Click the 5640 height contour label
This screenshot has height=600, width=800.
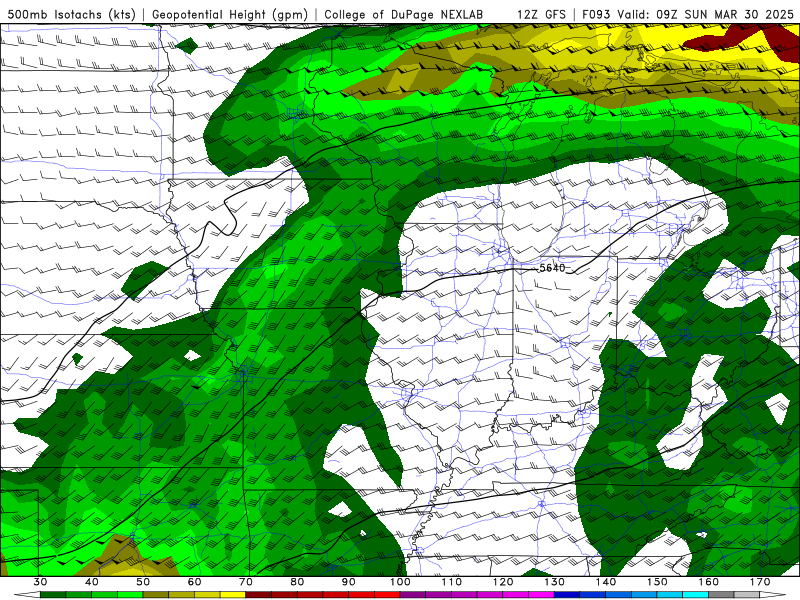[552, 268]
